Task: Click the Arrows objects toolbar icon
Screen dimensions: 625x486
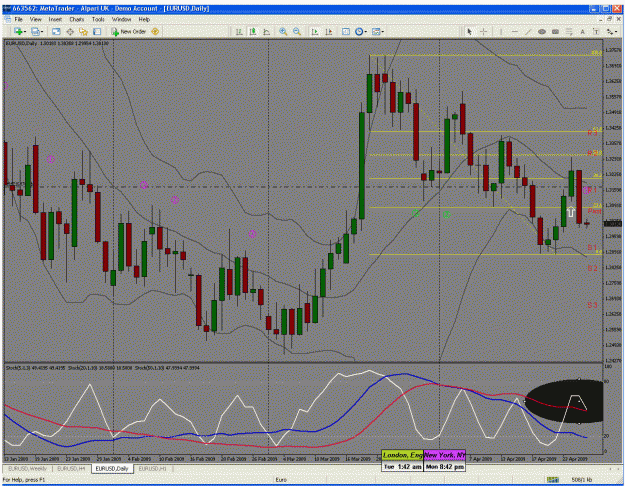Action: pyautogui.click(x=609, y=31)
